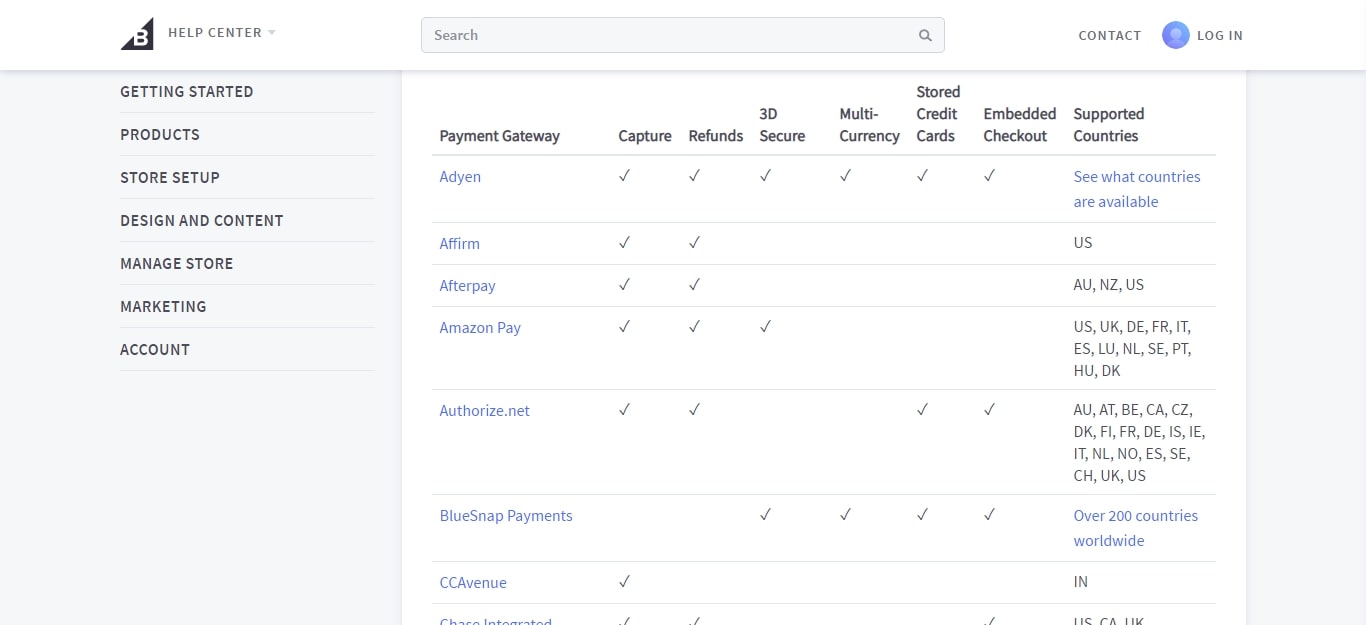Viewport: 1366px width, 625px height.
Task: Open the Affirm gateway link
Action: click(x=460, y=244)
